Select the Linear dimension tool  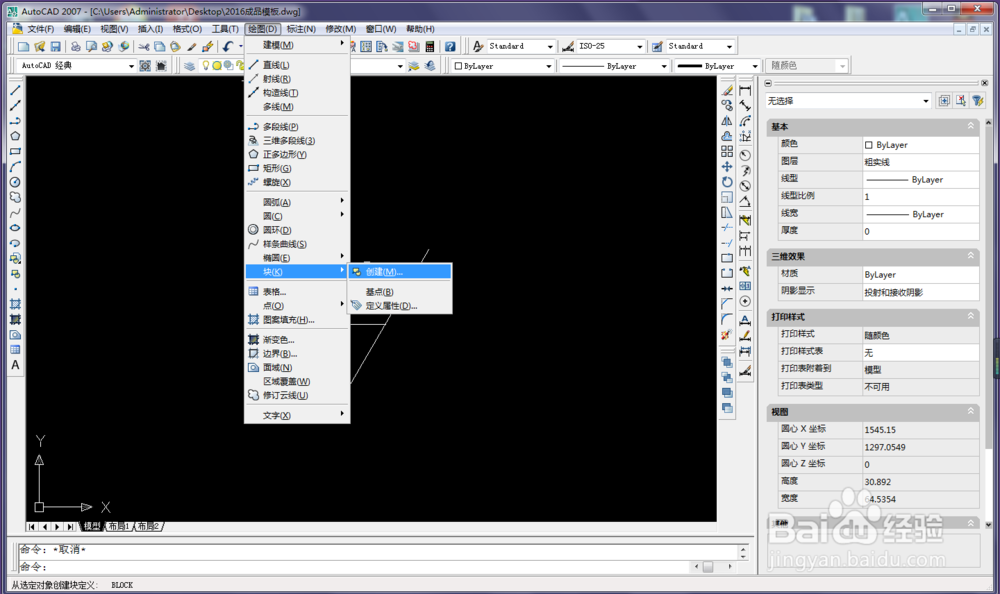click(x=745, y=91)
